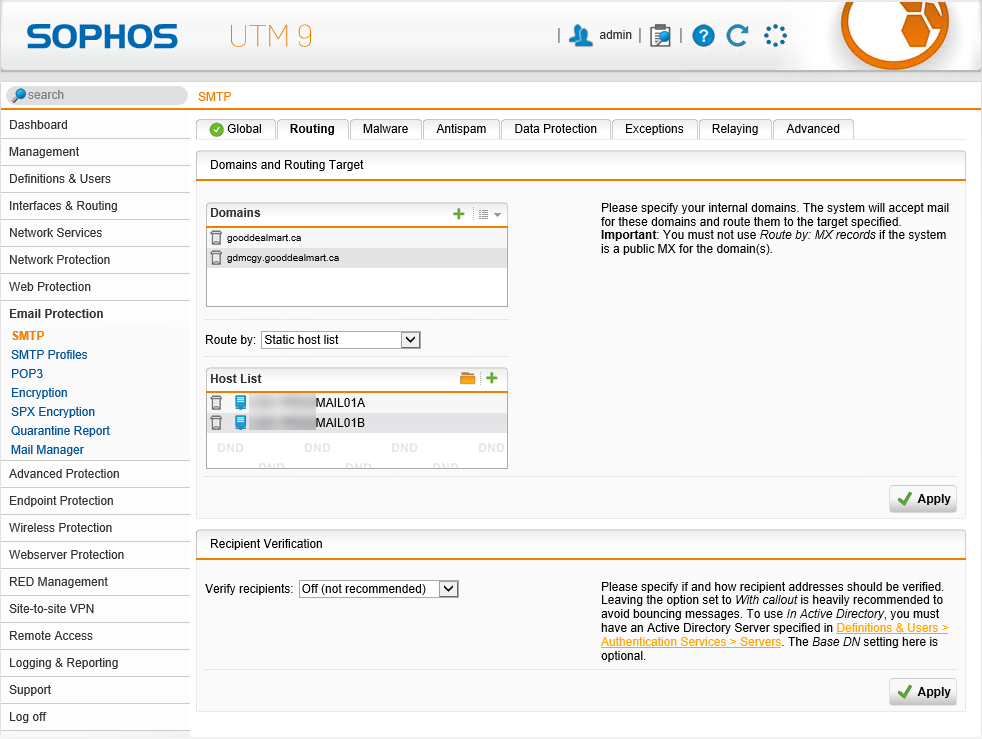Click the host icon beside MAIL01B
Viewport: 982px width, 739px height.
(x=240, y=422)
